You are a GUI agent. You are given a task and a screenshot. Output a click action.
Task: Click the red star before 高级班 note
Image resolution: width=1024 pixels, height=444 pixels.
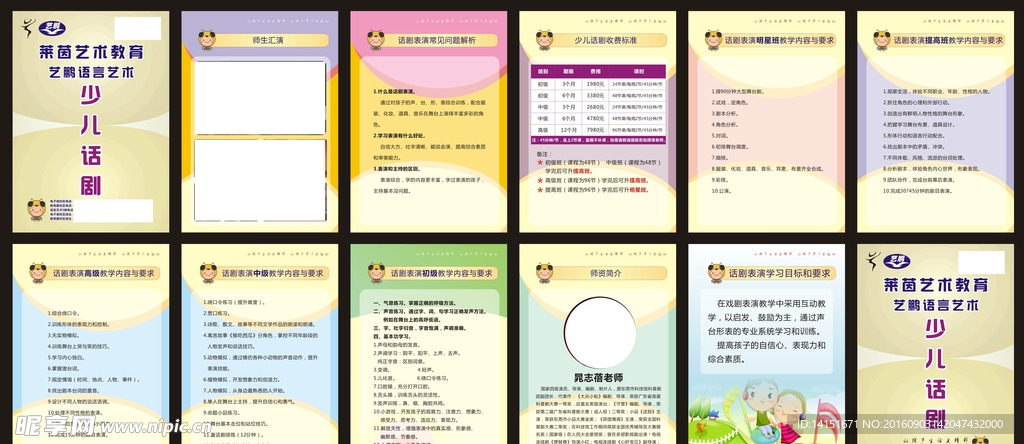coord(539,180)
